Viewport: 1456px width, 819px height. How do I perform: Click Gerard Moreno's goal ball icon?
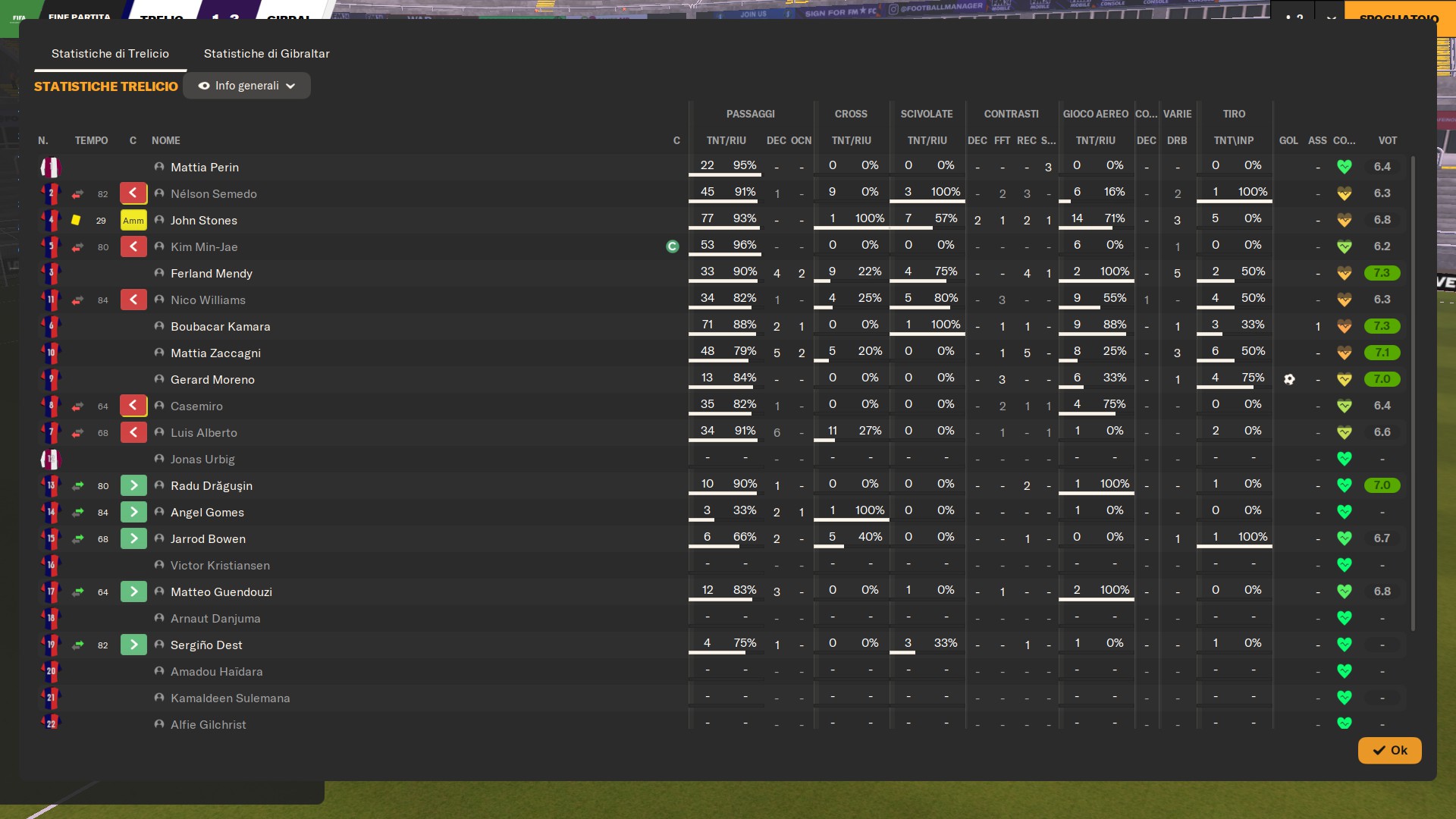tap(1289, 379)
